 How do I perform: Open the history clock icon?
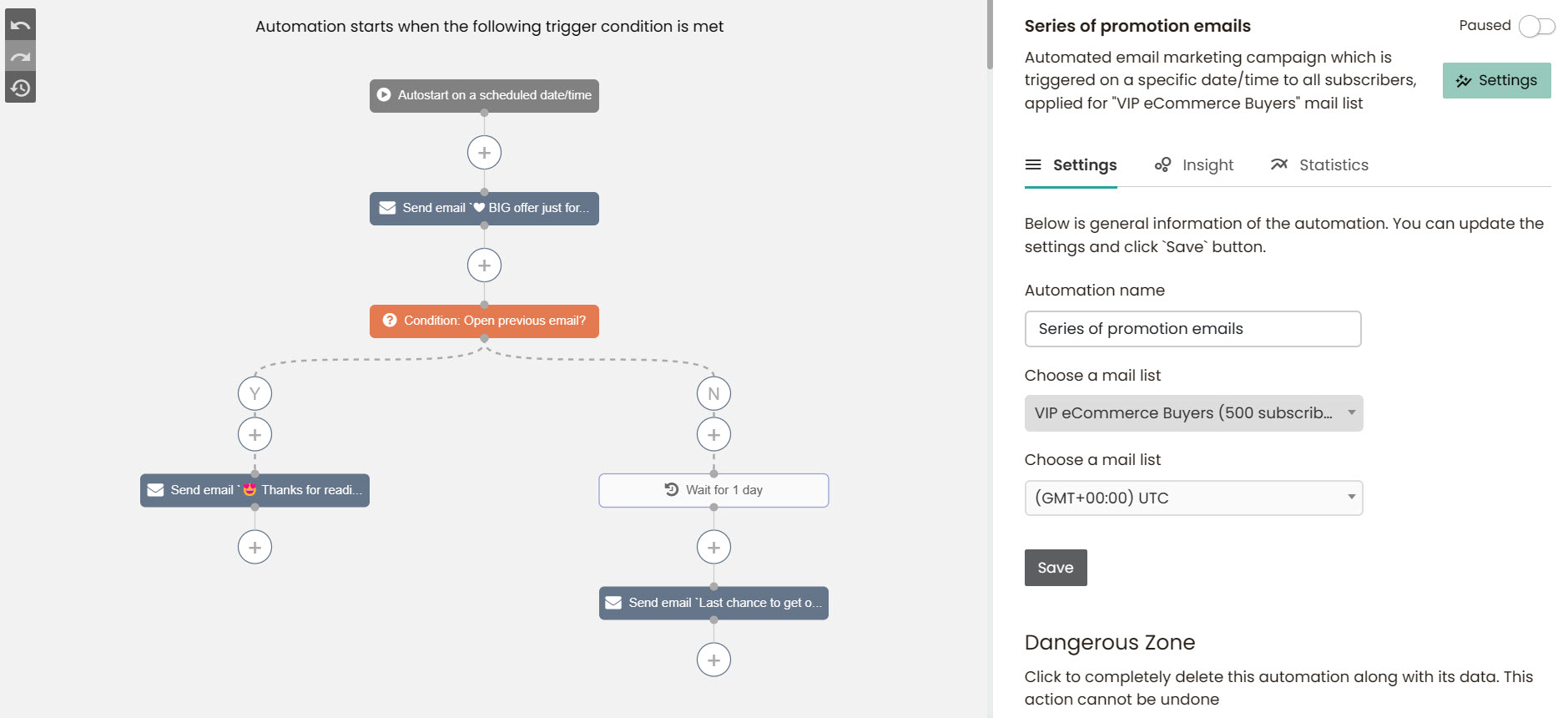[20, 88]
